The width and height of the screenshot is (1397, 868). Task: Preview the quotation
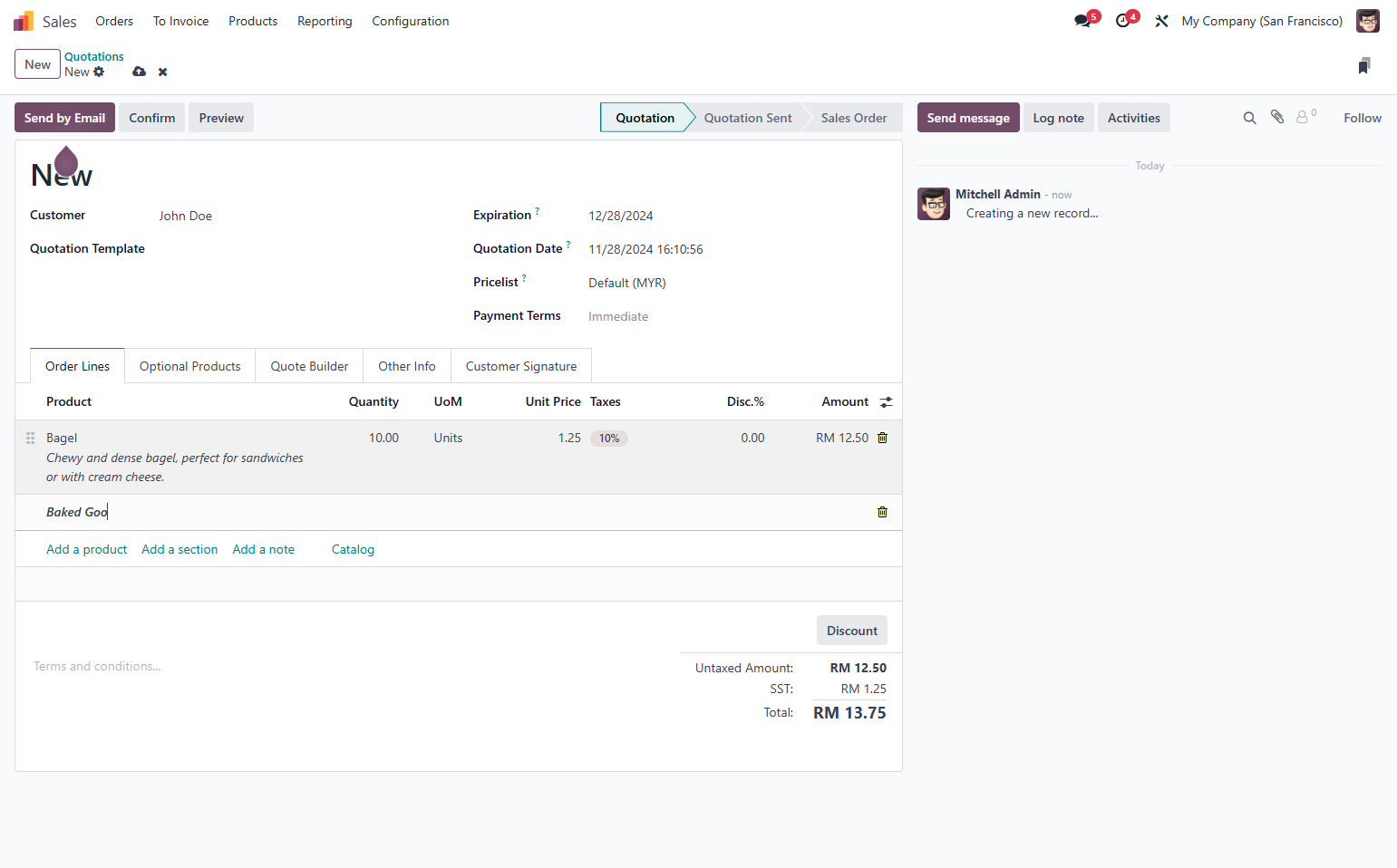coord(221,118)
